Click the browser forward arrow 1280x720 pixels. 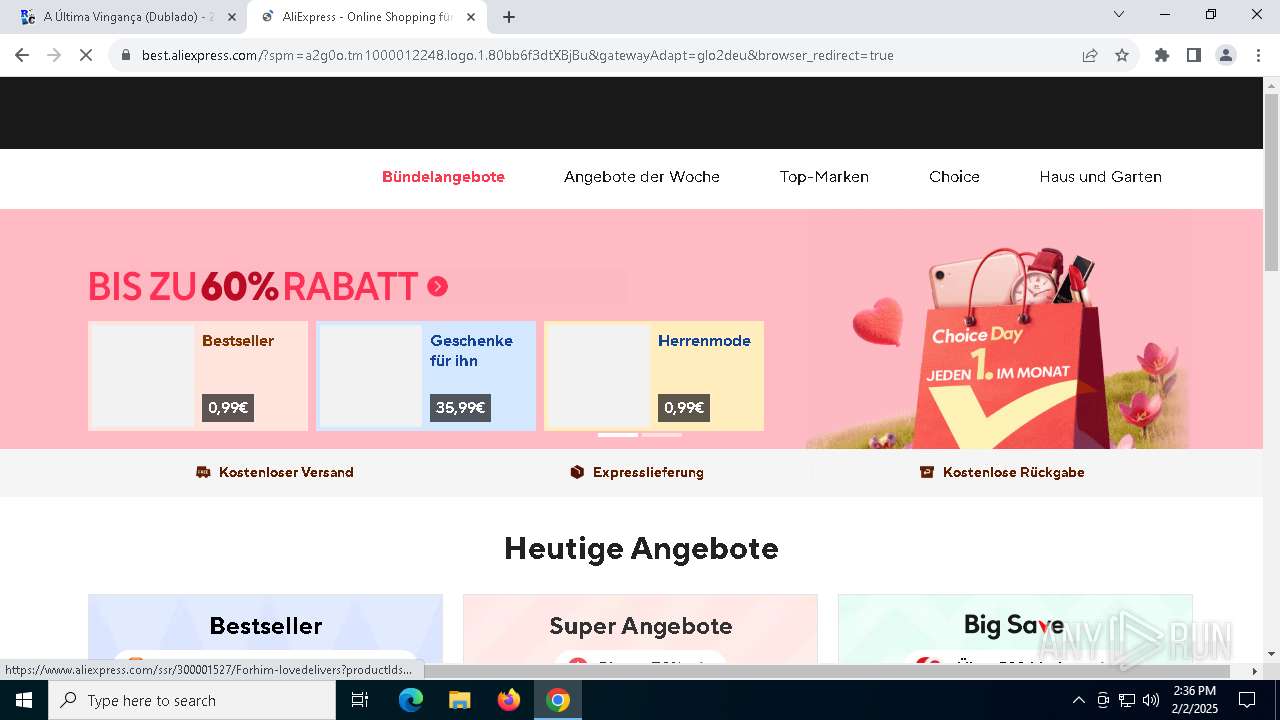click(x=54, y=55)
